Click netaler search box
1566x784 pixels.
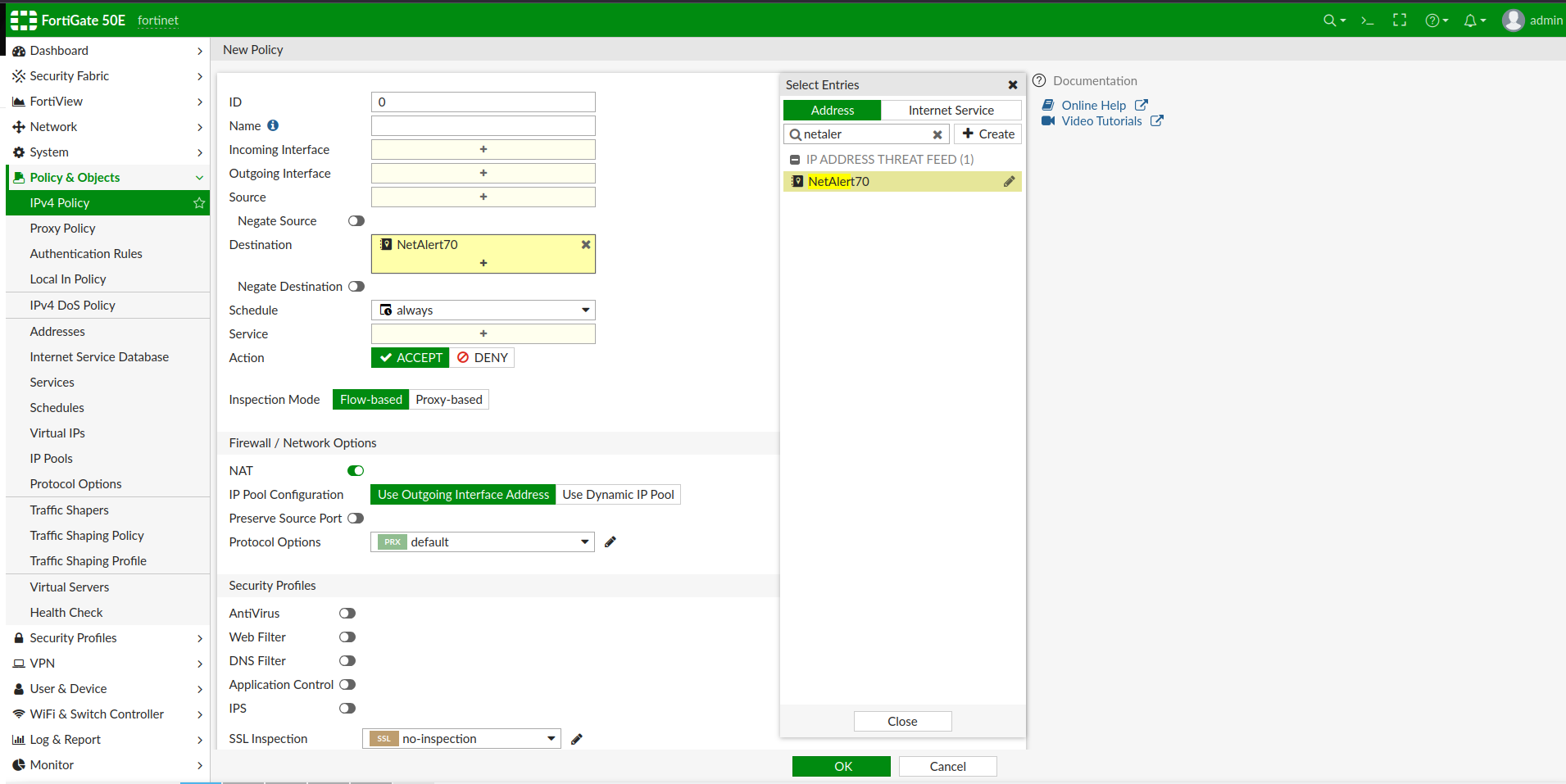866,134
